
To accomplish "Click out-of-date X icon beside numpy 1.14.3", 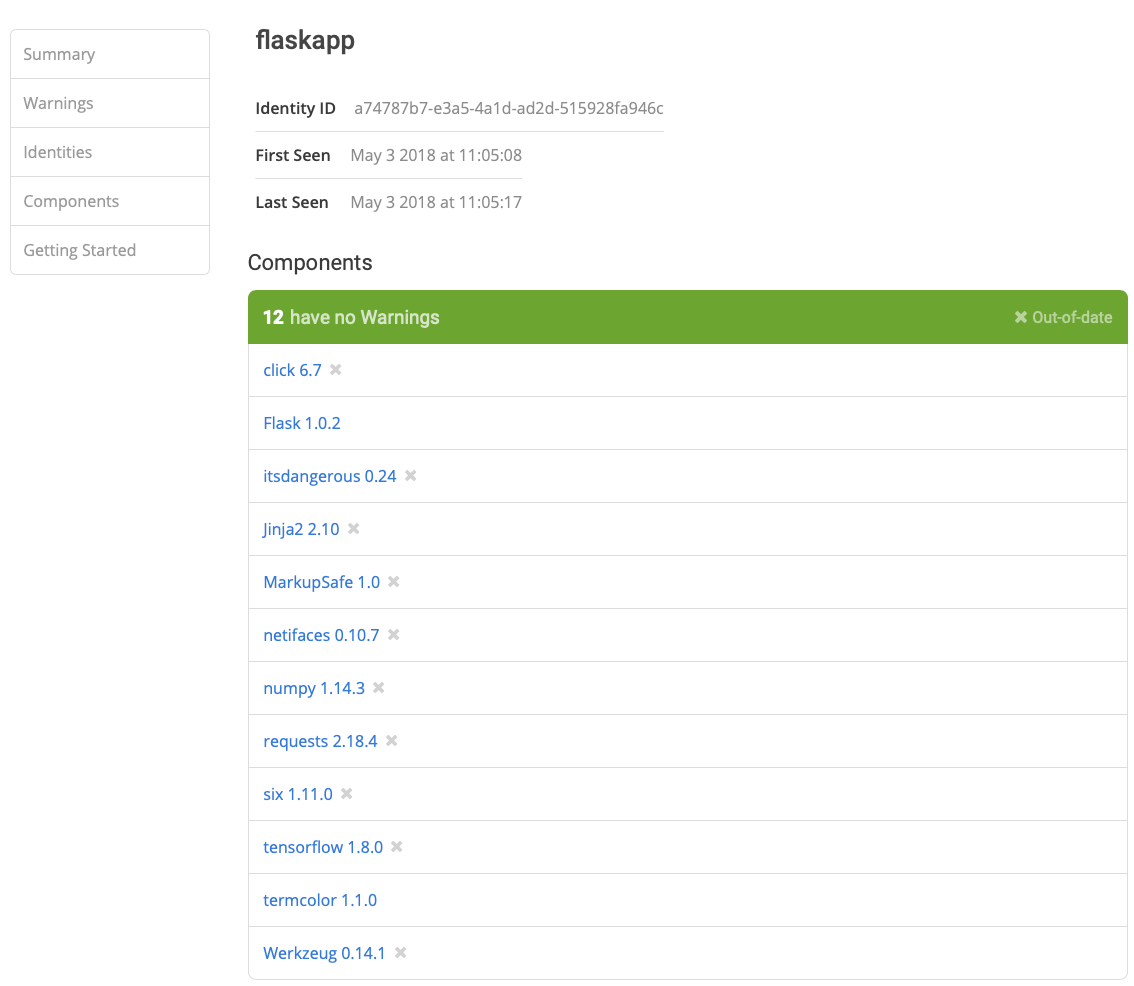I will click(378, 687).
